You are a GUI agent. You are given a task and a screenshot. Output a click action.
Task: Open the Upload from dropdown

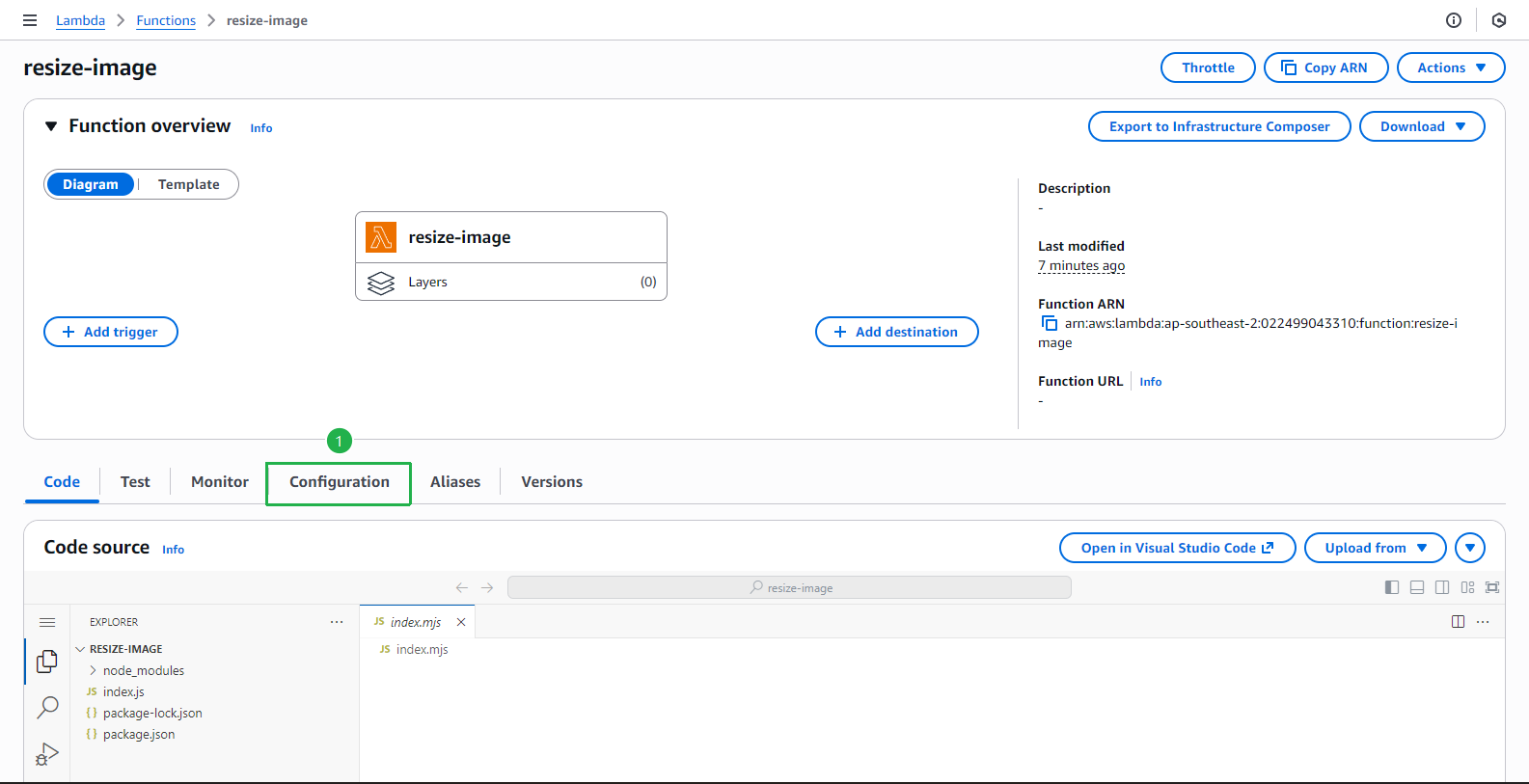pyautogui.click(x=1375, y=548)
